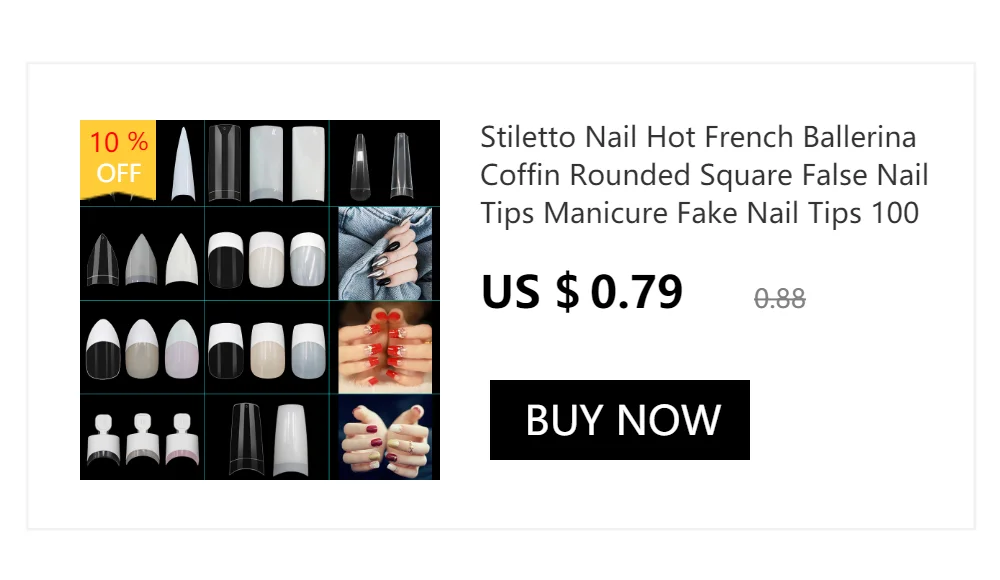Select the French square tips thumbnail, third row
The width and height of the screenshot is (1000, 580).
(267, 348)
